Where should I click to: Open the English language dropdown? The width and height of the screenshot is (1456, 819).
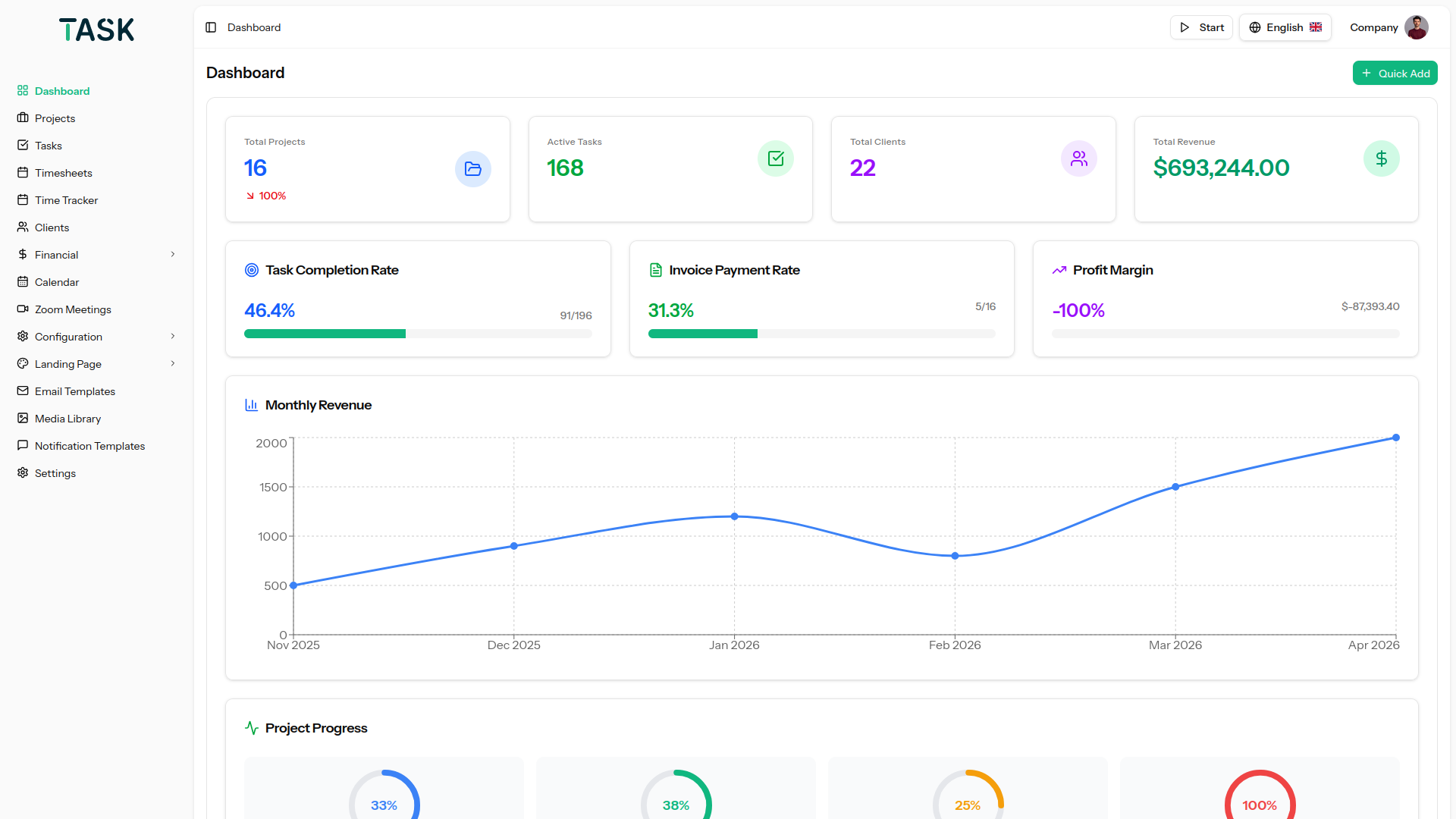pos(1285,27)
